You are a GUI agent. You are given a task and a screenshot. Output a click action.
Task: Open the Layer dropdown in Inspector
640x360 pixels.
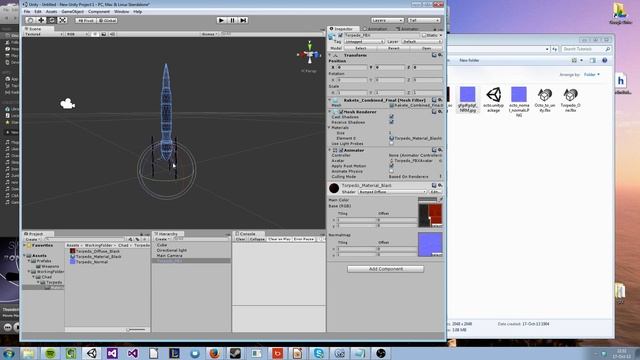click(x=421, y=42)
